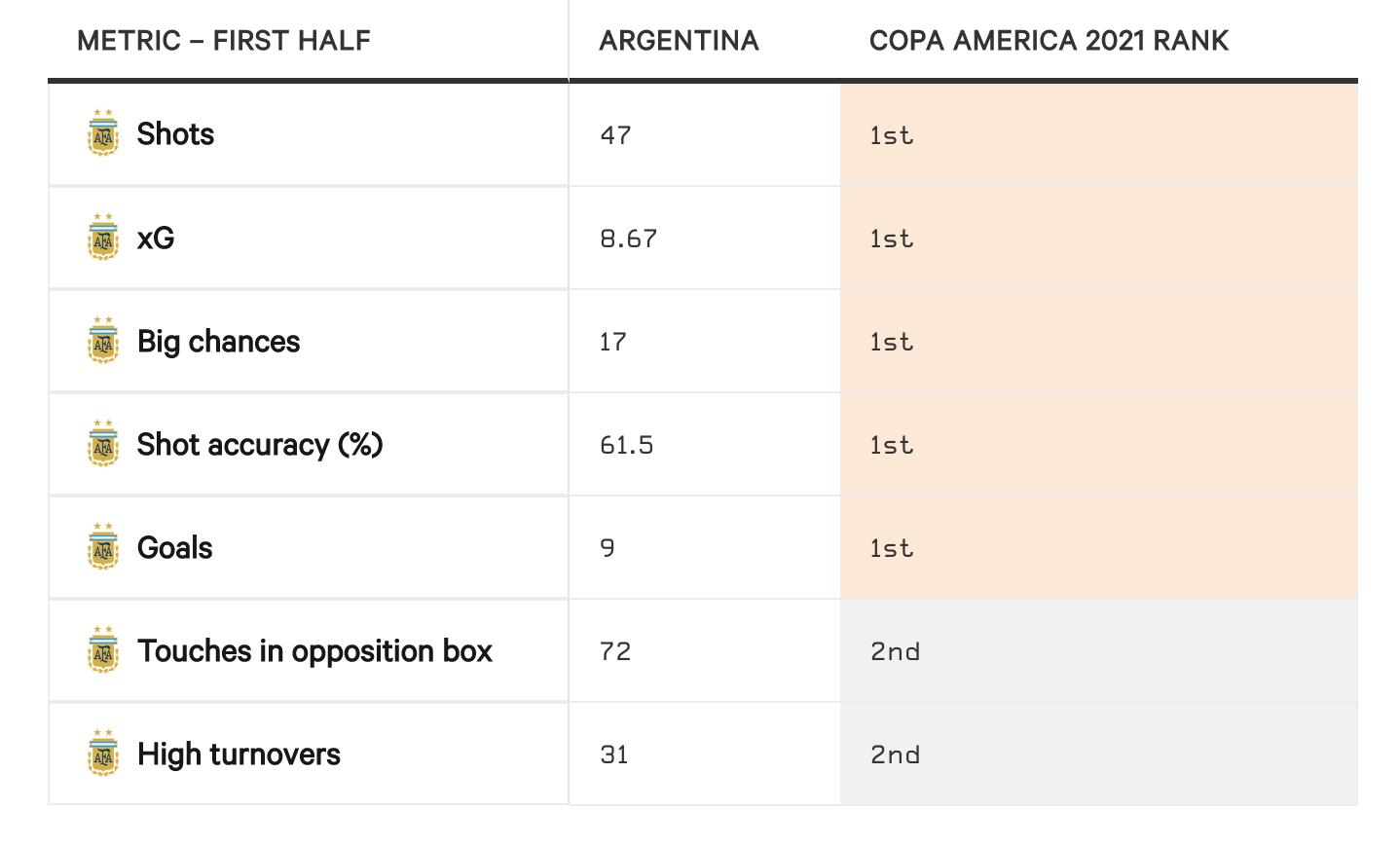Click the Argentina crest beside Big chances
1400x847 pixels.
[x=103, y=340]
